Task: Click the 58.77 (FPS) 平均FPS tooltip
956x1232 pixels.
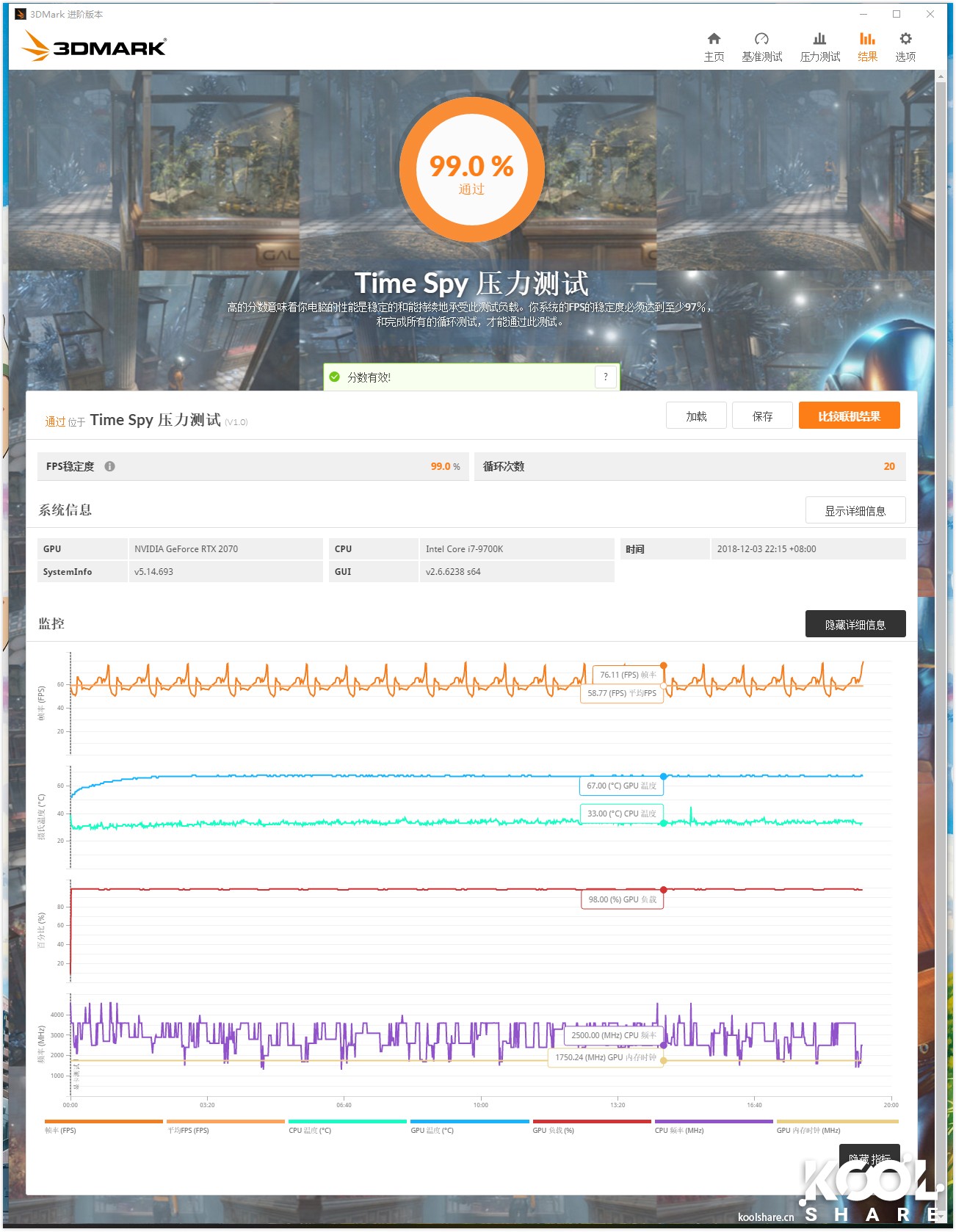Action: click(x=622, y=693)
